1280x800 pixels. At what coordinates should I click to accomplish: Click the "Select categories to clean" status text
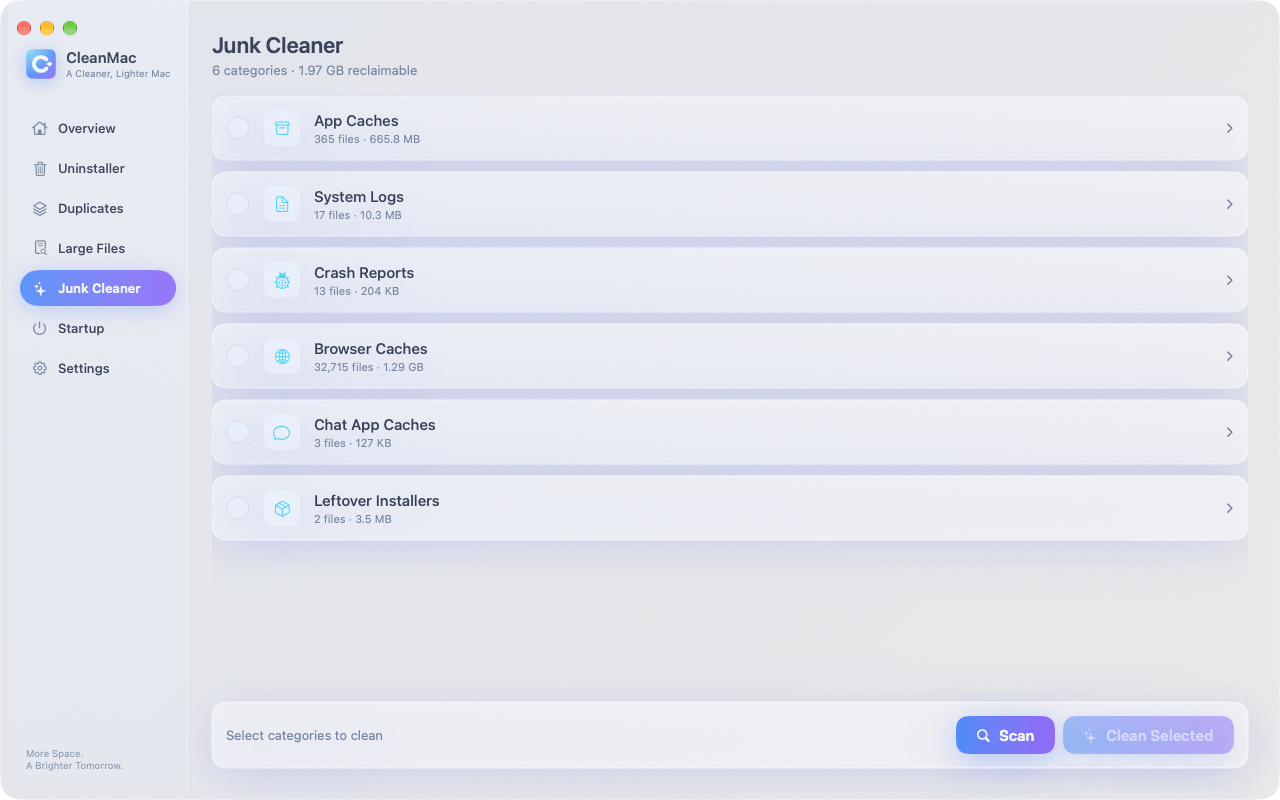point(304,735)
